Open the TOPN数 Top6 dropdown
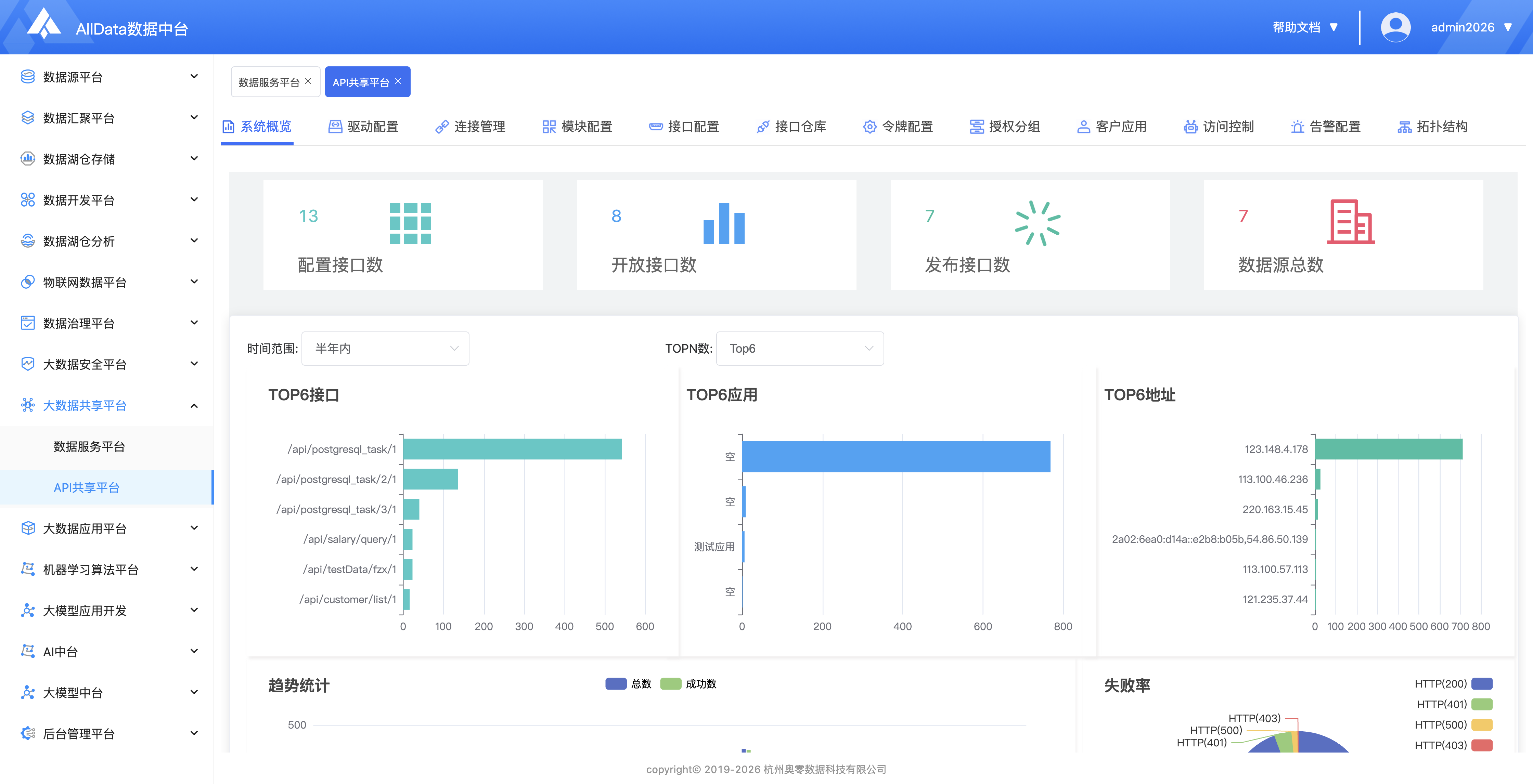1533x784 pixels. pyautogui.click(x=800, y=349)
